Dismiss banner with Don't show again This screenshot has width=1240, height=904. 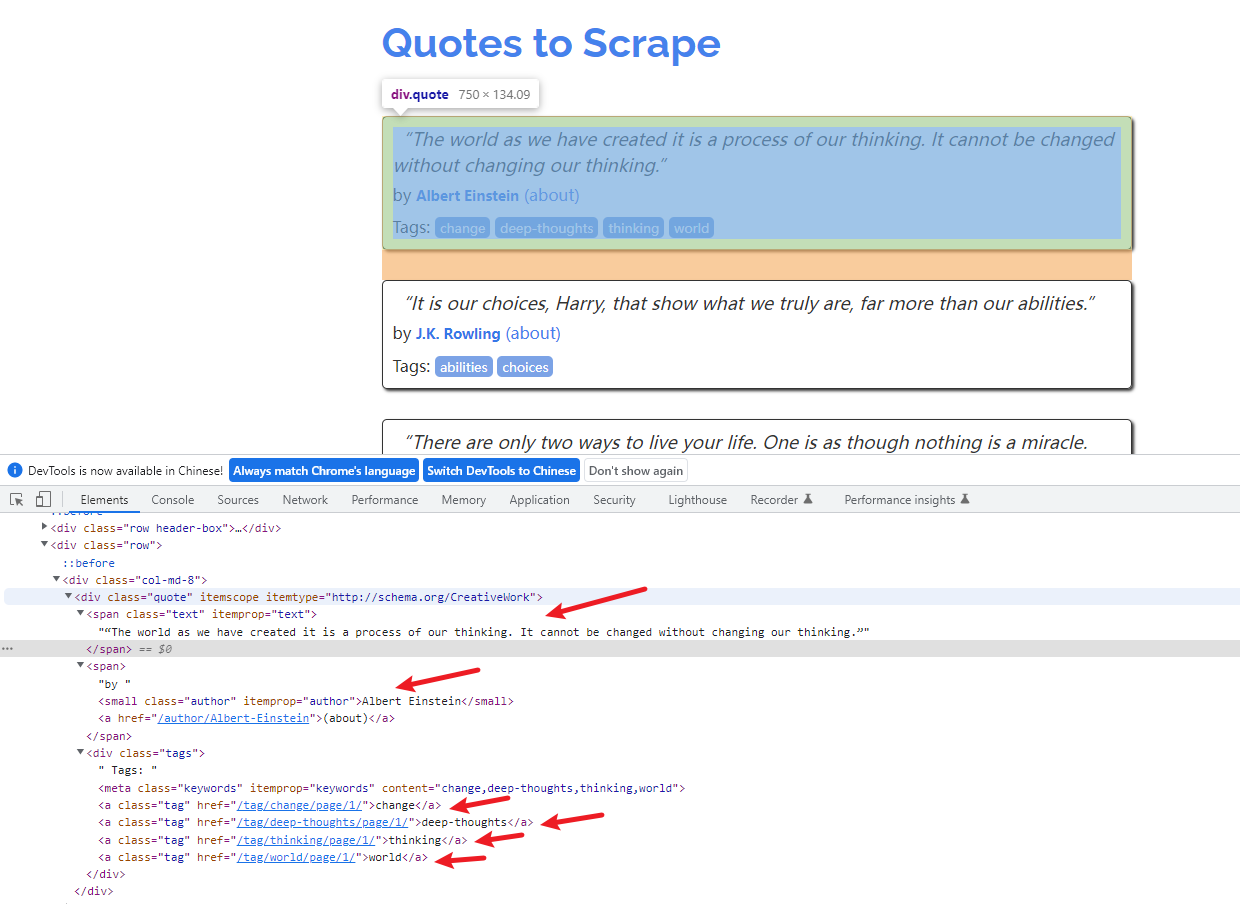coord(636,470)
